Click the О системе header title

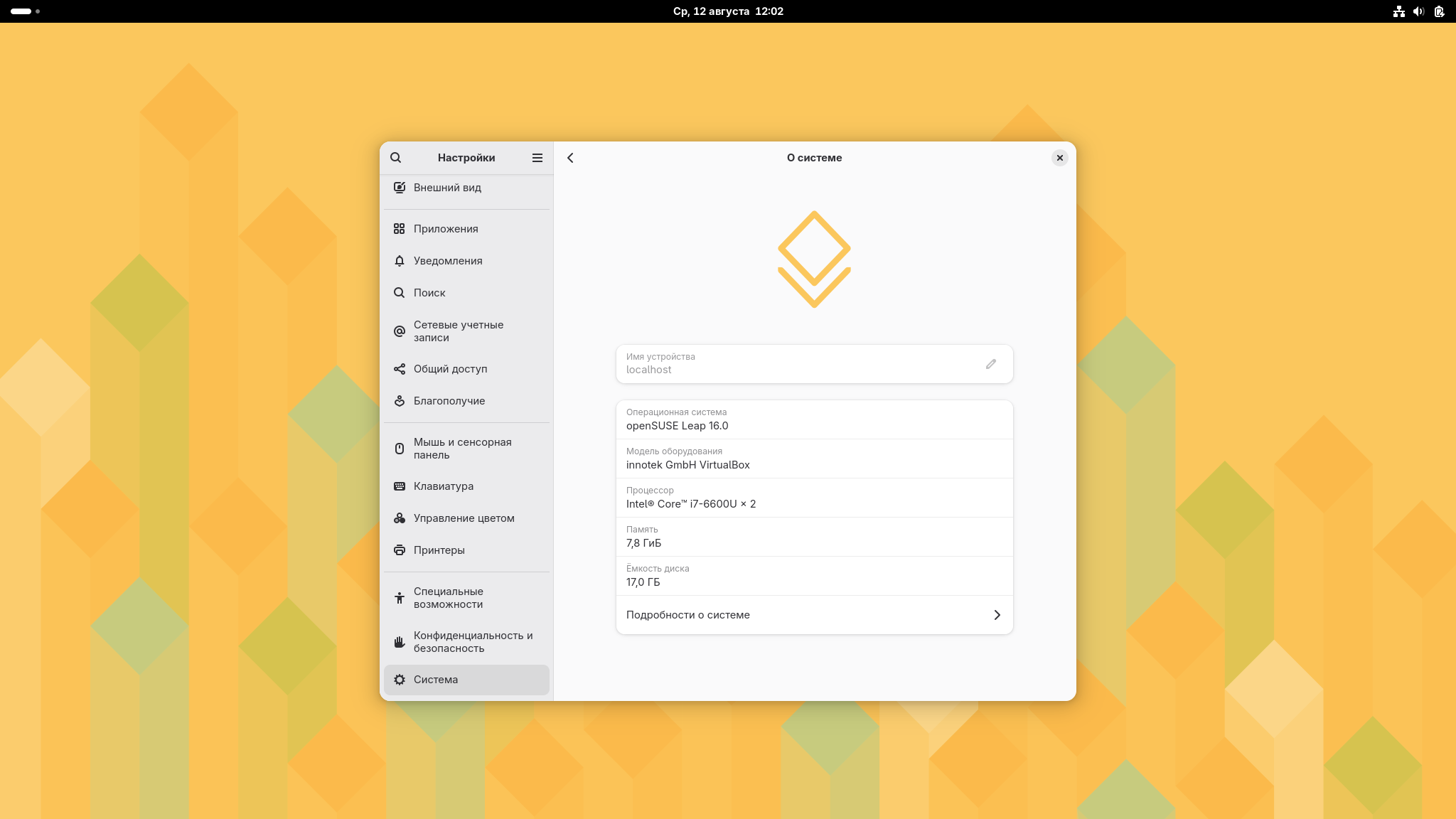coord(814,158)
